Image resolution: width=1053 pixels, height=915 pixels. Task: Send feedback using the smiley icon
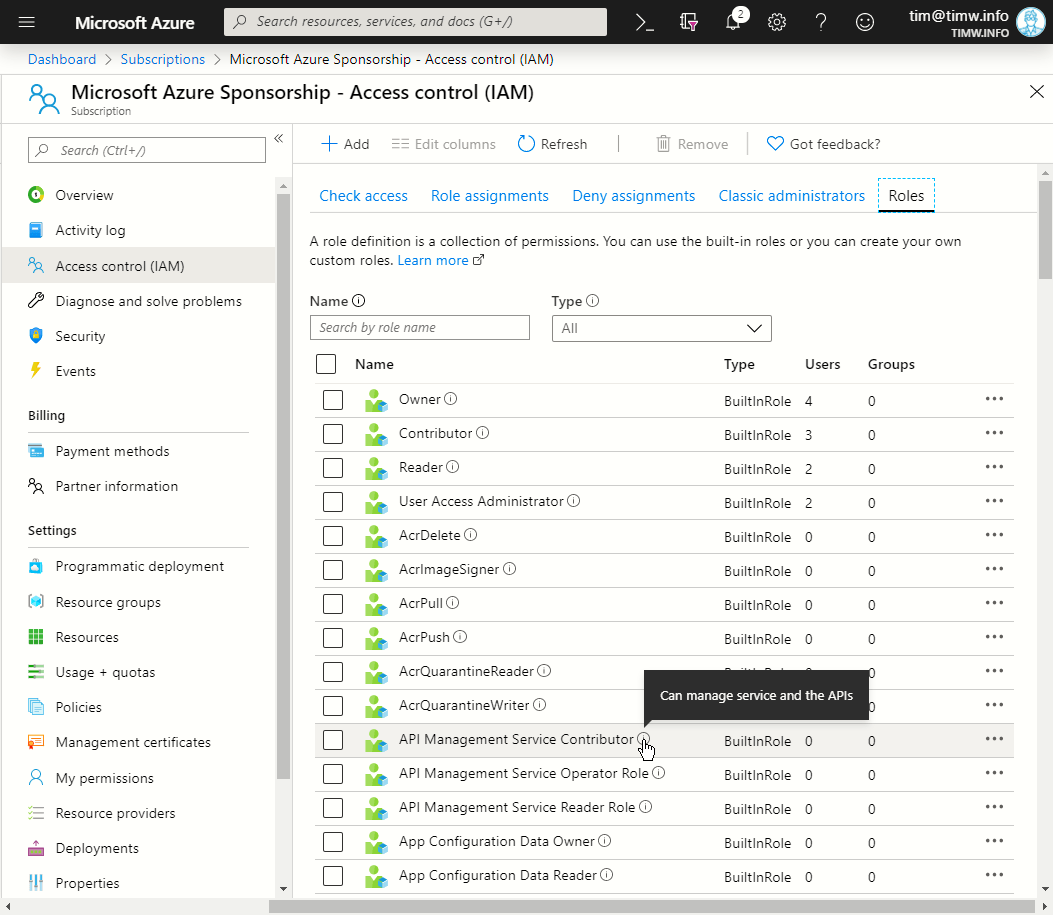point(864,22)
